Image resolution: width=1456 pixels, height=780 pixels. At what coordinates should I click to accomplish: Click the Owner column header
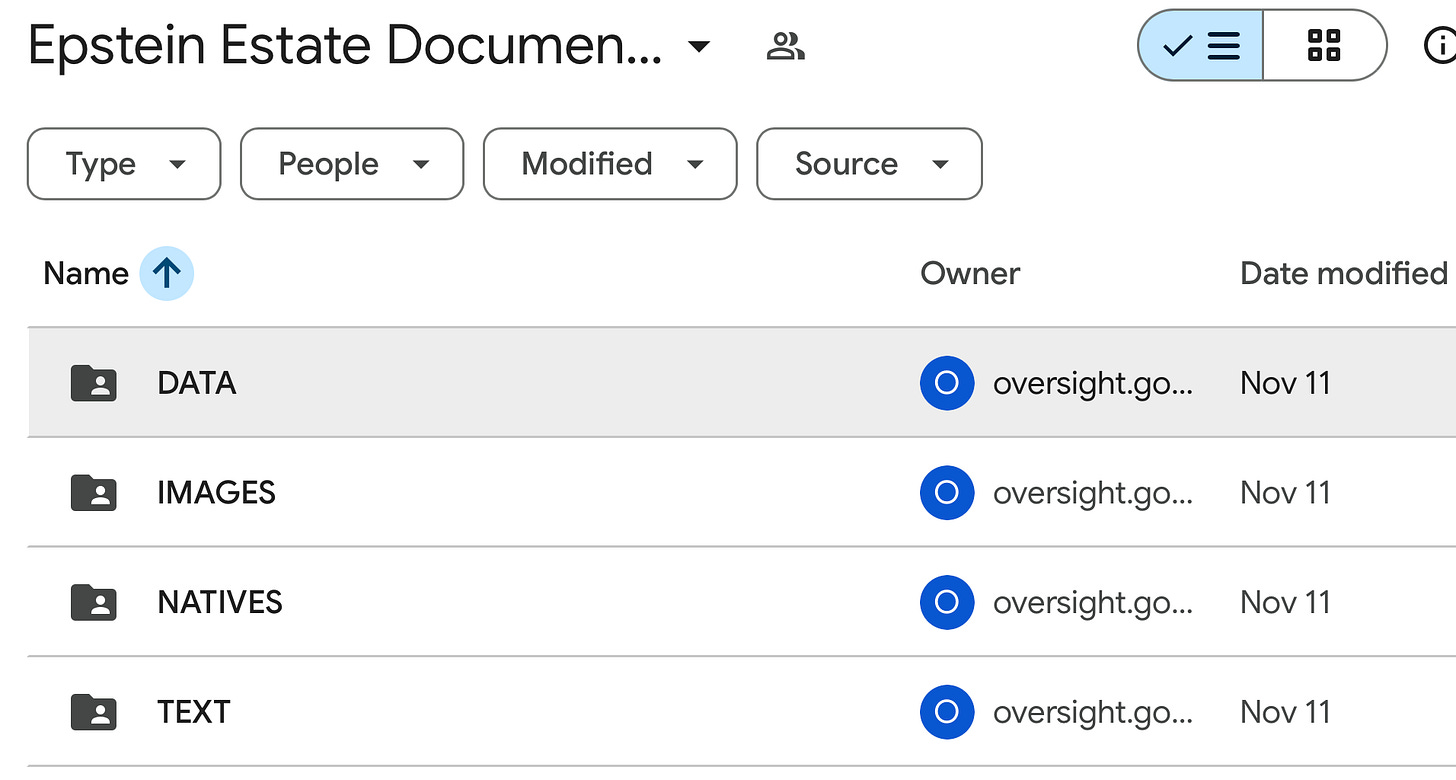tap(970, 274)
